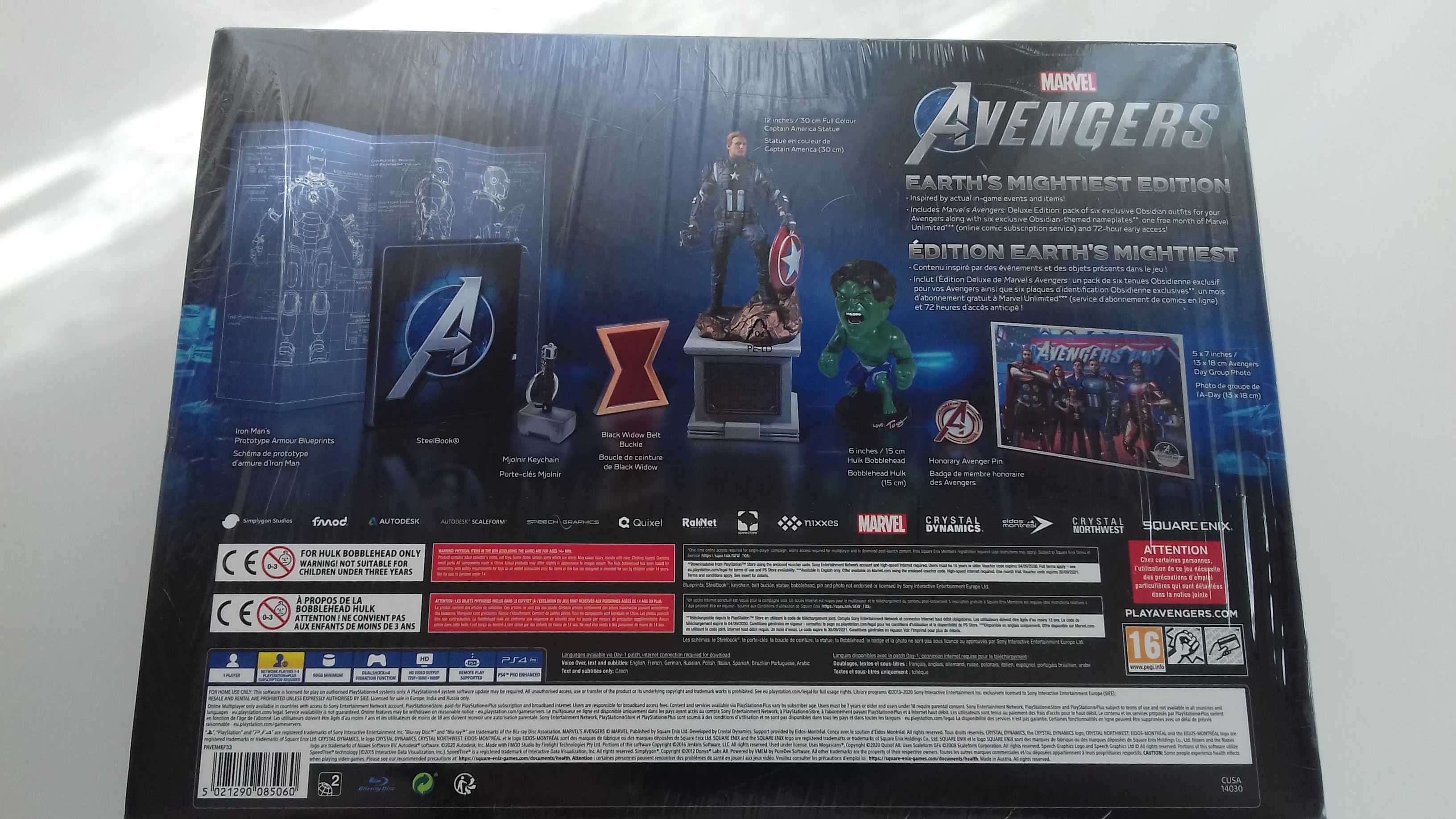Click the SpeedTree logo
The height and width of the screenshot is (819, 1456).
click(x=747, y=523)
